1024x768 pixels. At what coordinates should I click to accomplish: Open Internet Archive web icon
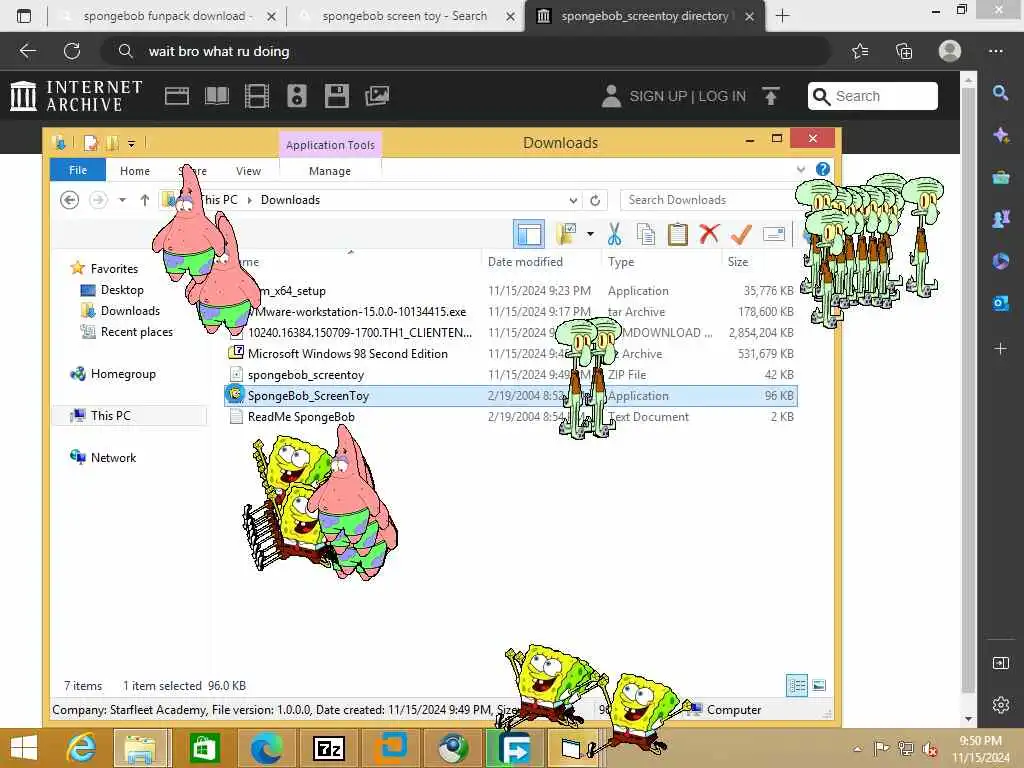(x=176, y=96)
